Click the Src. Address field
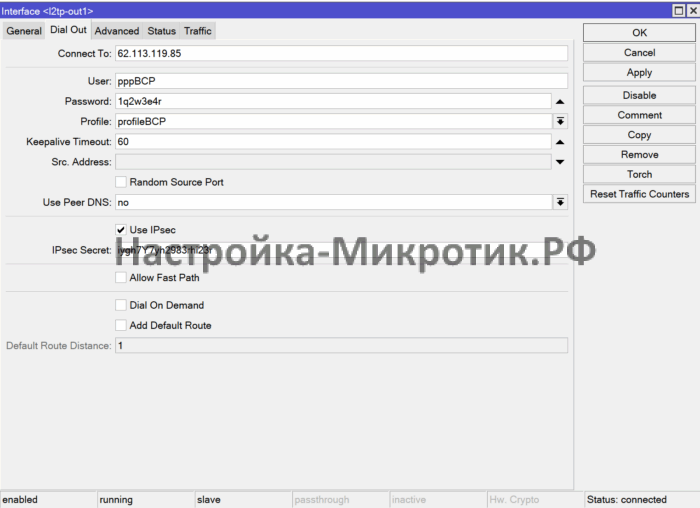This screenshot has width=700, height=508. click(x=333, y=162)
